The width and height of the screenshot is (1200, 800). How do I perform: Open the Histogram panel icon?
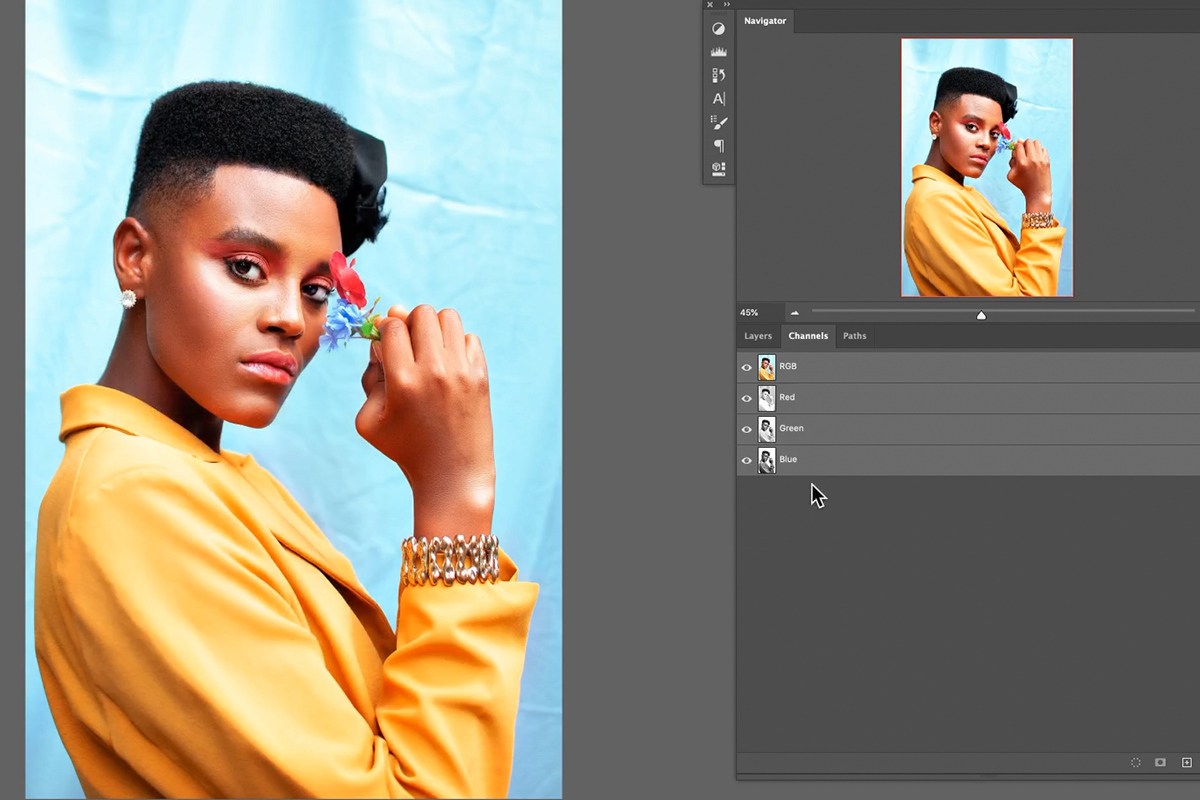click(x=718, y=51)
